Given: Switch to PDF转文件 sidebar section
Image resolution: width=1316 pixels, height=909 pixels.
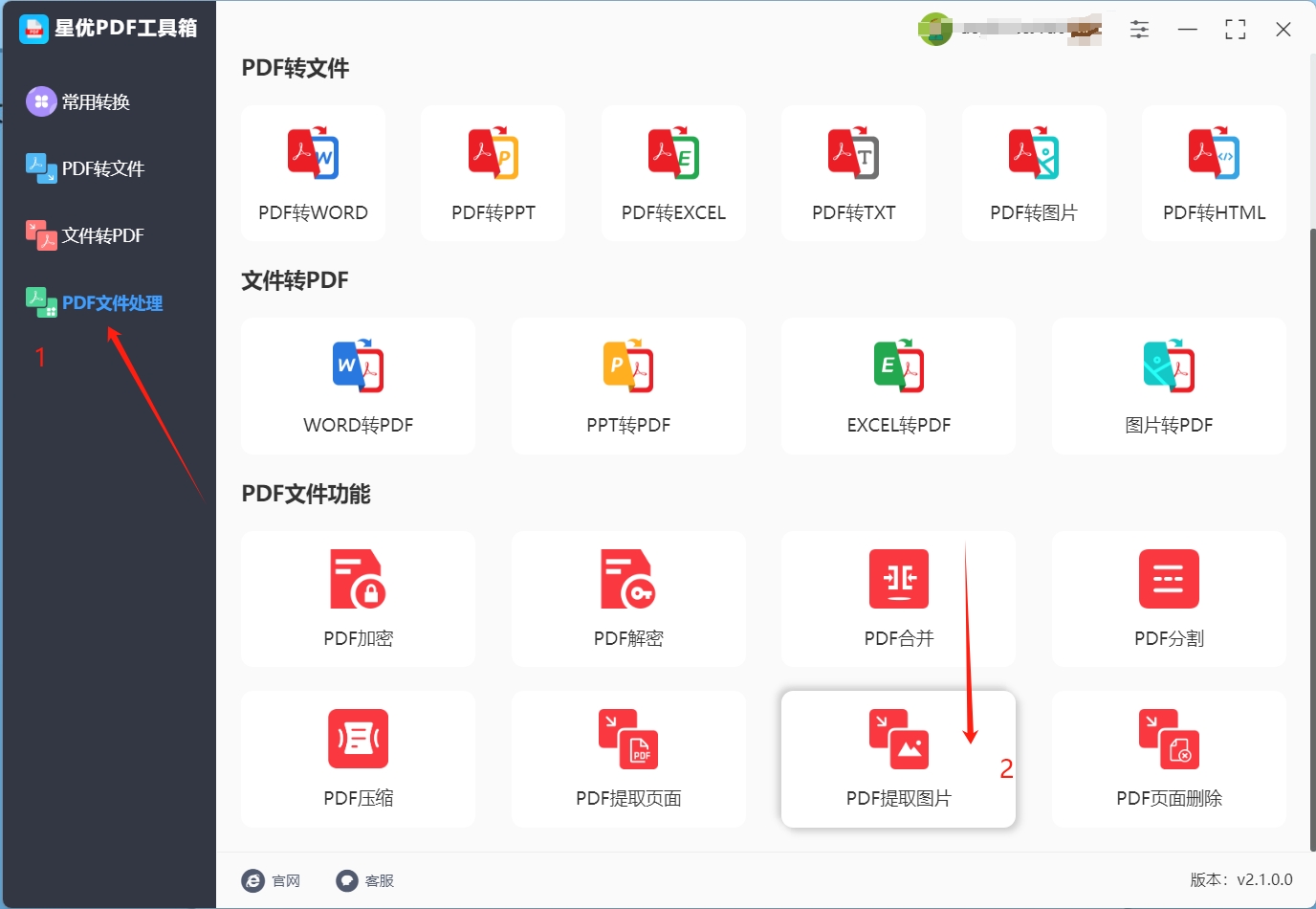Looking at the screenshot, I should click(85, 168).
